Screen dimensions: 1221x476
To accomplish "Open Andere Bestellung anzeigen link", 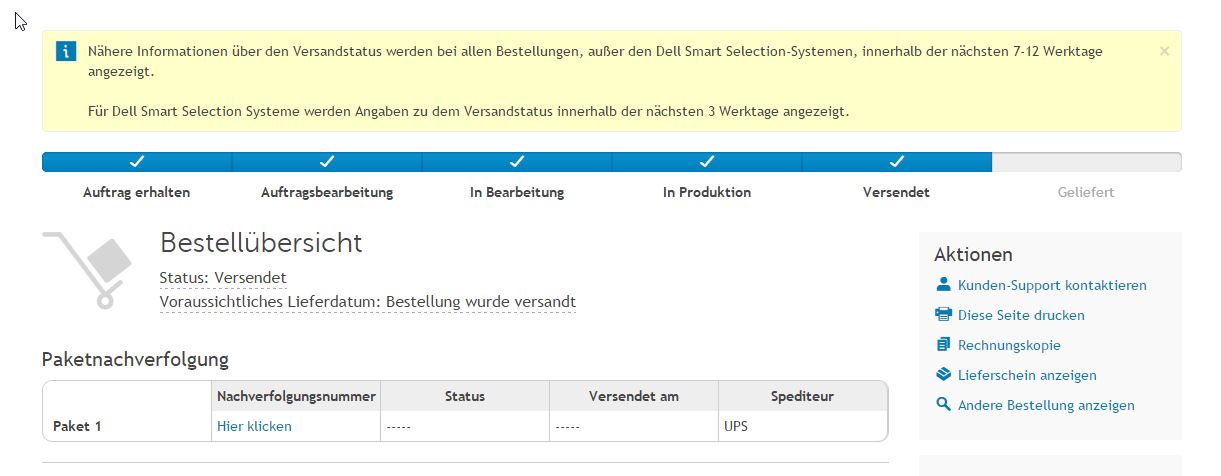I will [x=1046, y=405].
